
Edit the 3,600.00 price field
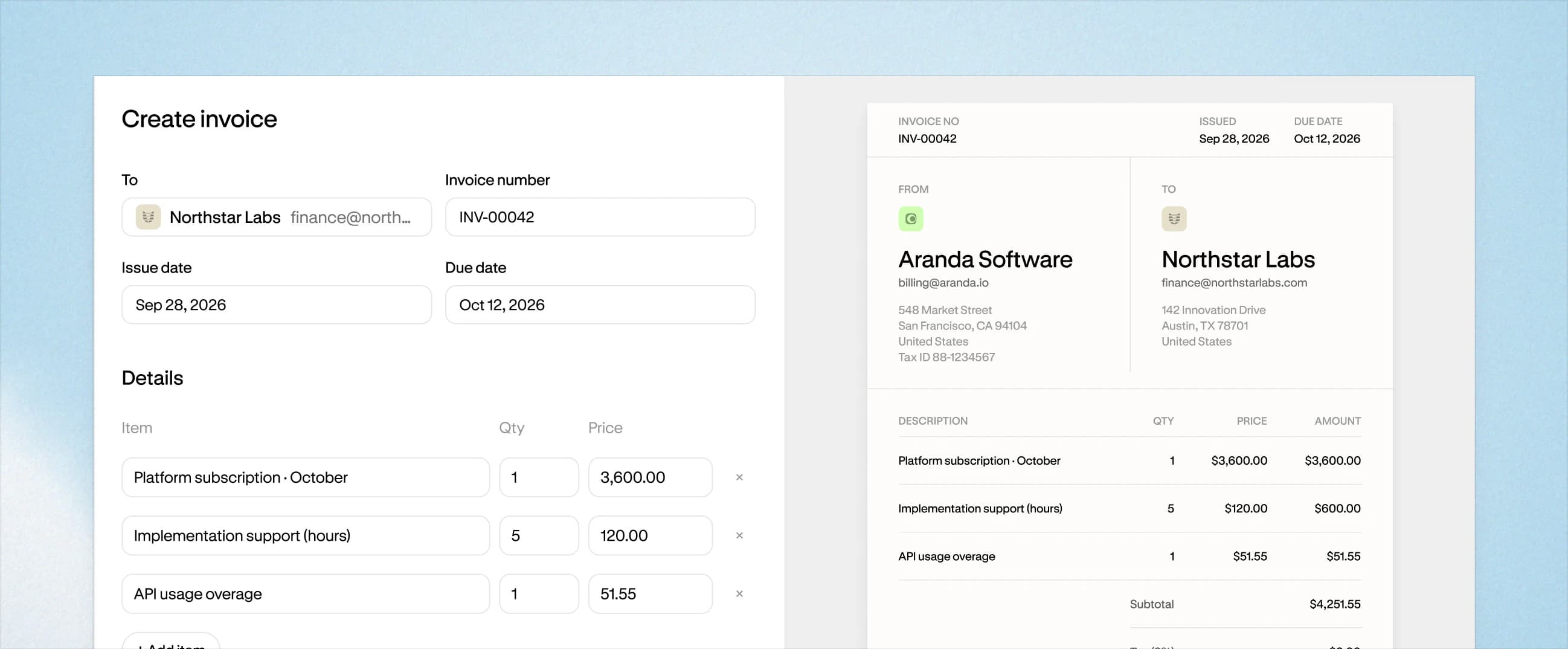[x=650, y=477]
